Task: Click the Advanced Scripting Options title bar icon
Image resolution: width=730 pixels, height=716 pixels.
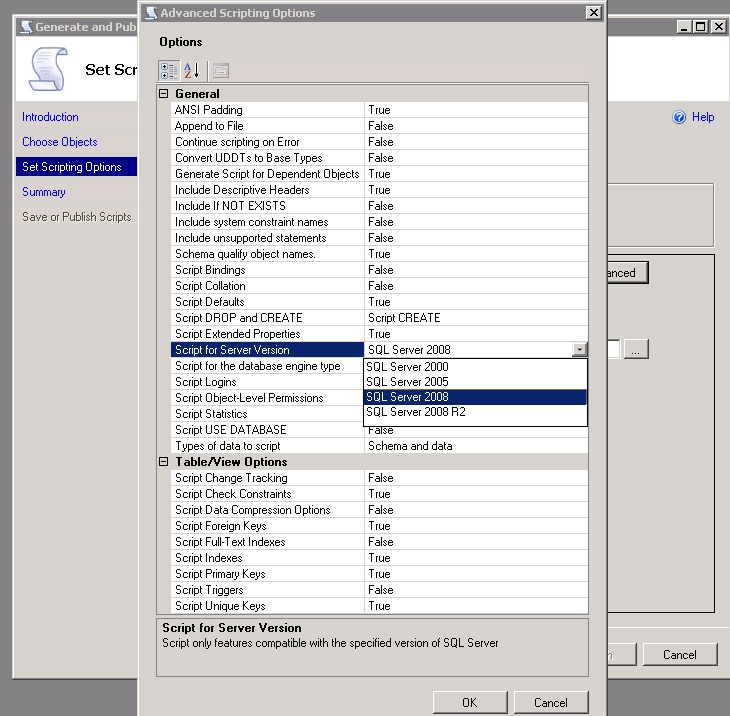Action: 150,13
